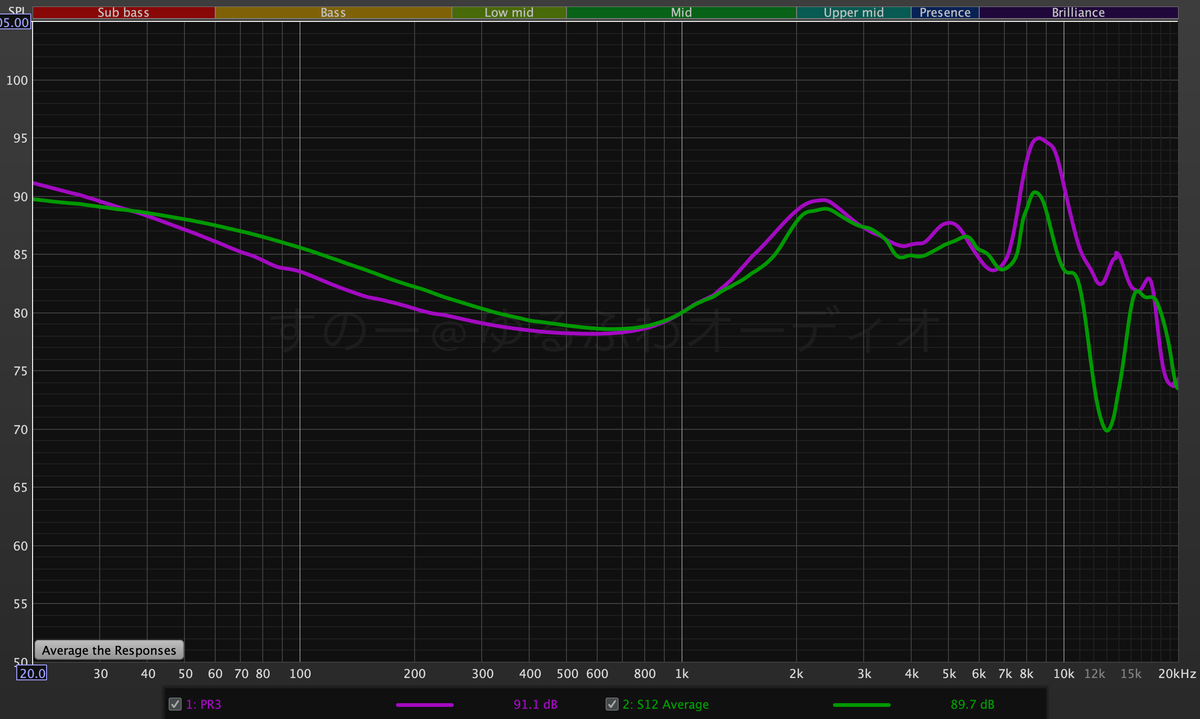Click the 20.0 start frequency field

[32, 673]
